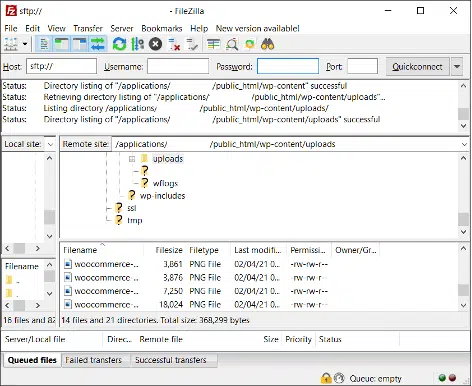Viewport: 472px width, 386px height.
Task: Open the Transfer menu
Action: (88, 29)
